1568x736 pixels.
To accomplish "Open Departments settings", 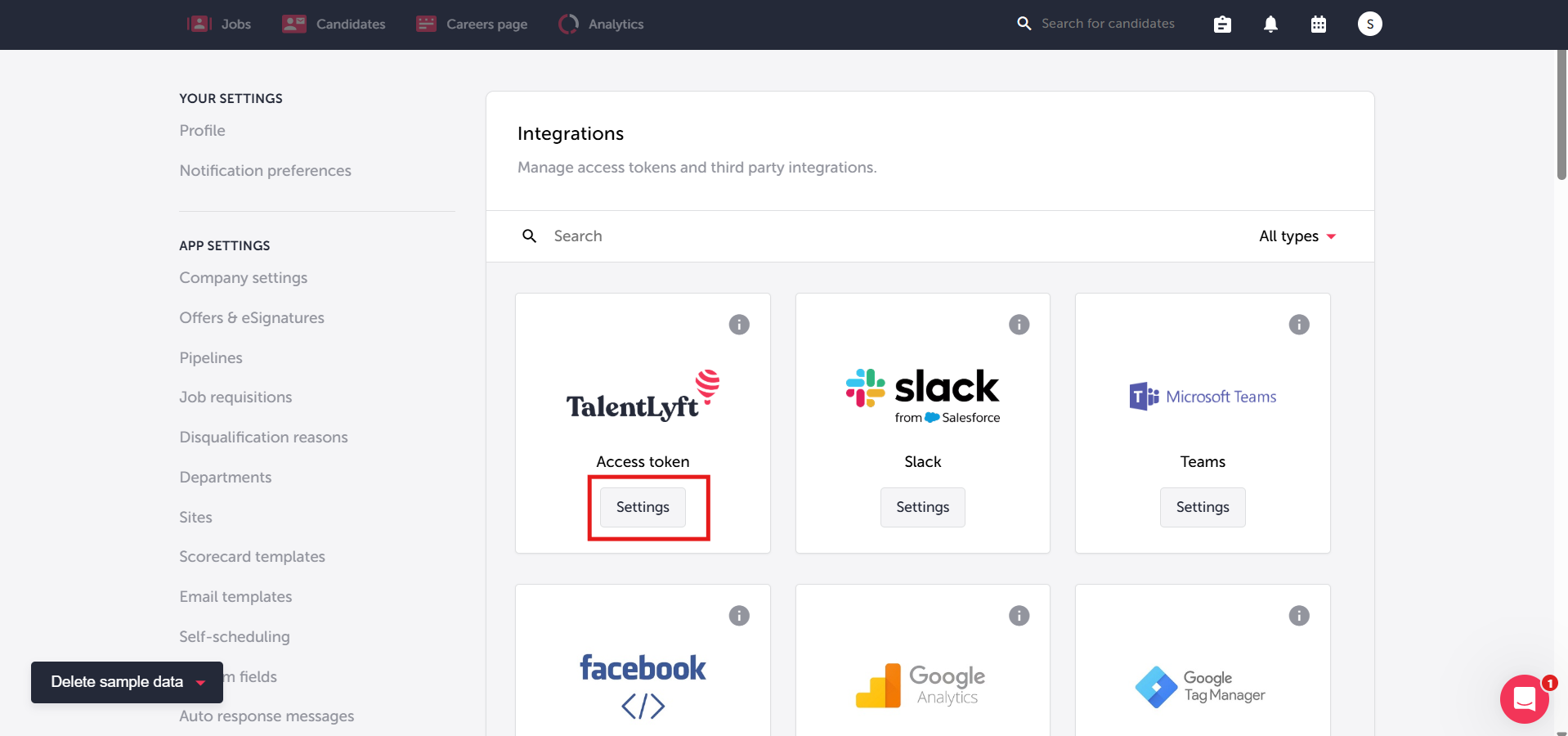I will pyautogui.click(x=226, y=478).
